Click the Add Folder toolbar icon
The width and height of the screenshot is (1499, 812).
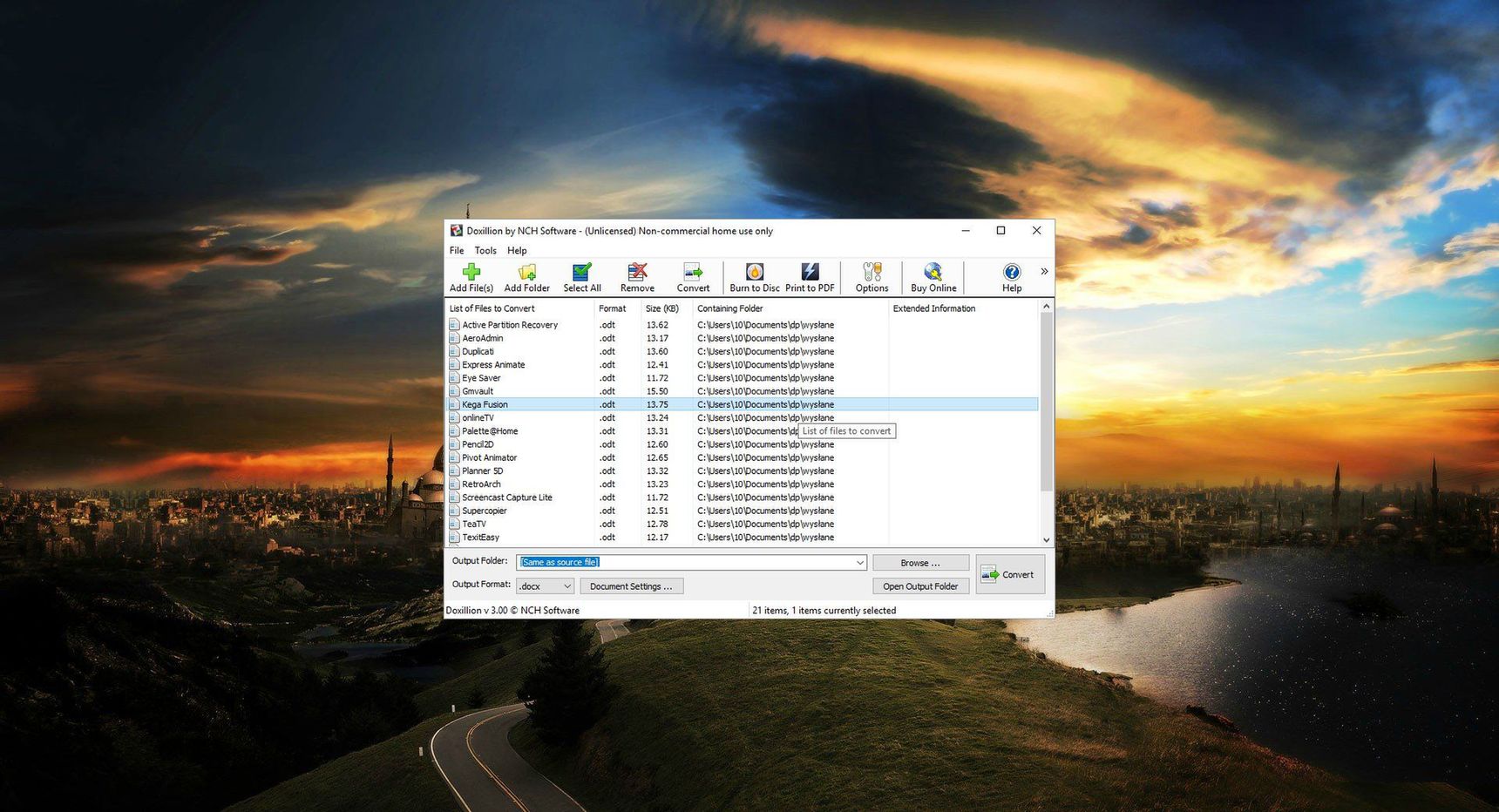[x=526, y=278]
